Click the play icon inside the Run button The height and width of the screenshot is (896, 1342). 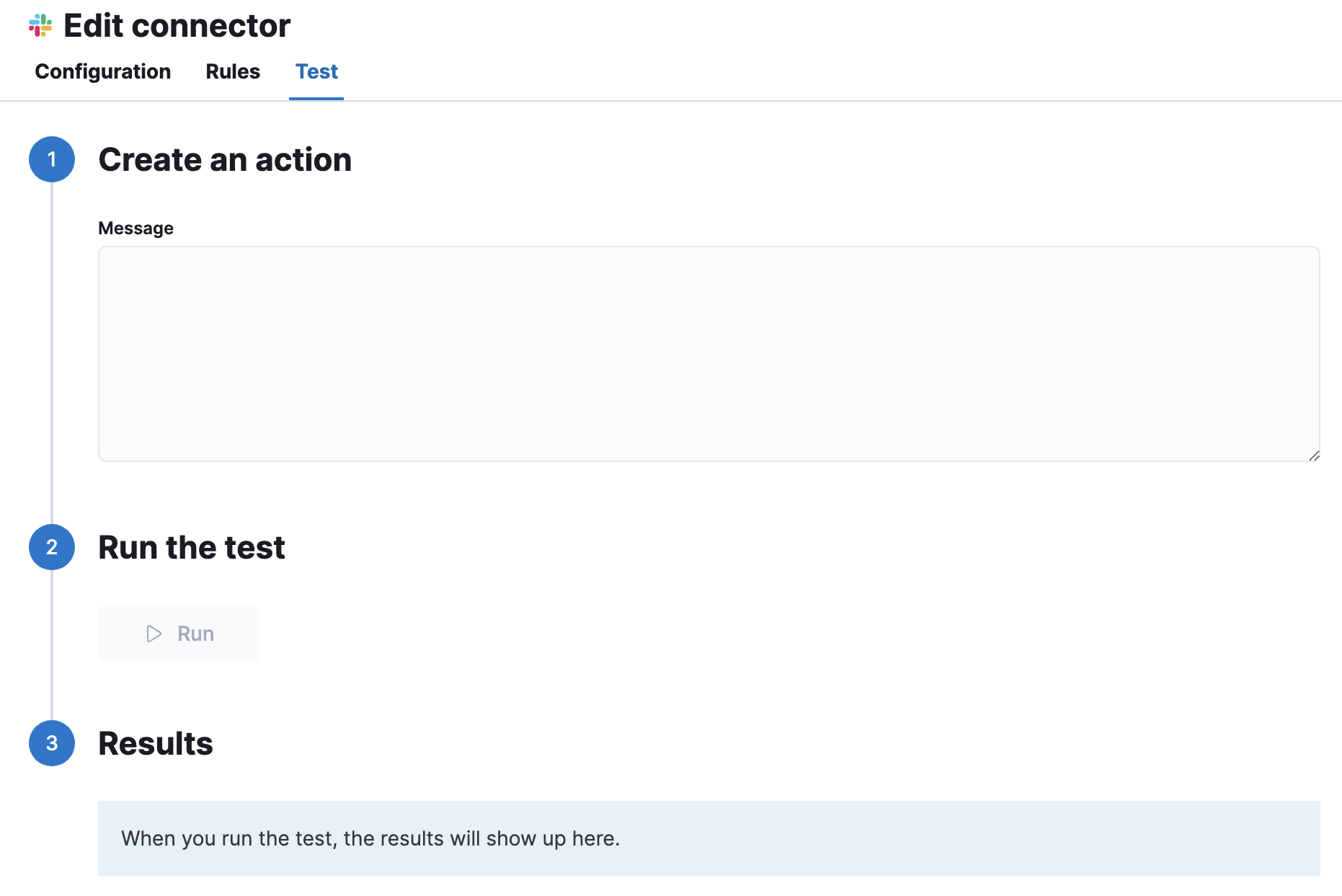[153, 634]
